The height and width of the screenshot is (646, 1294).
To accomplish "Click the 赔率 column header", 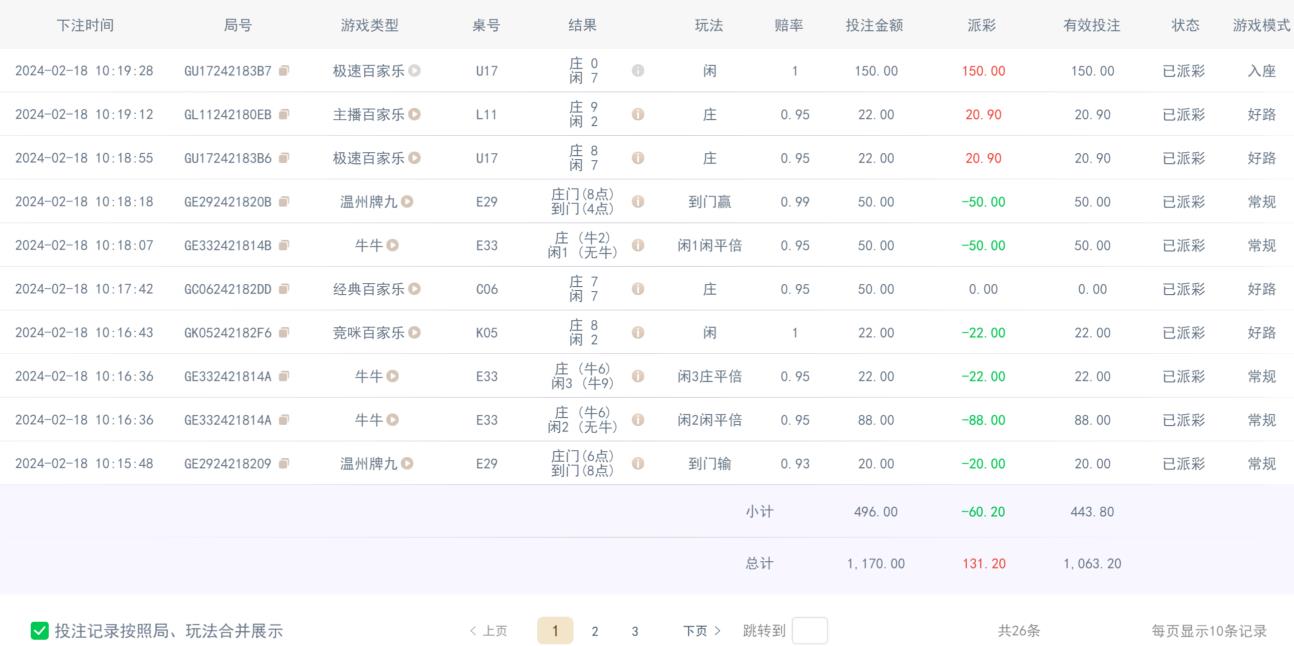I will (789, 26).
